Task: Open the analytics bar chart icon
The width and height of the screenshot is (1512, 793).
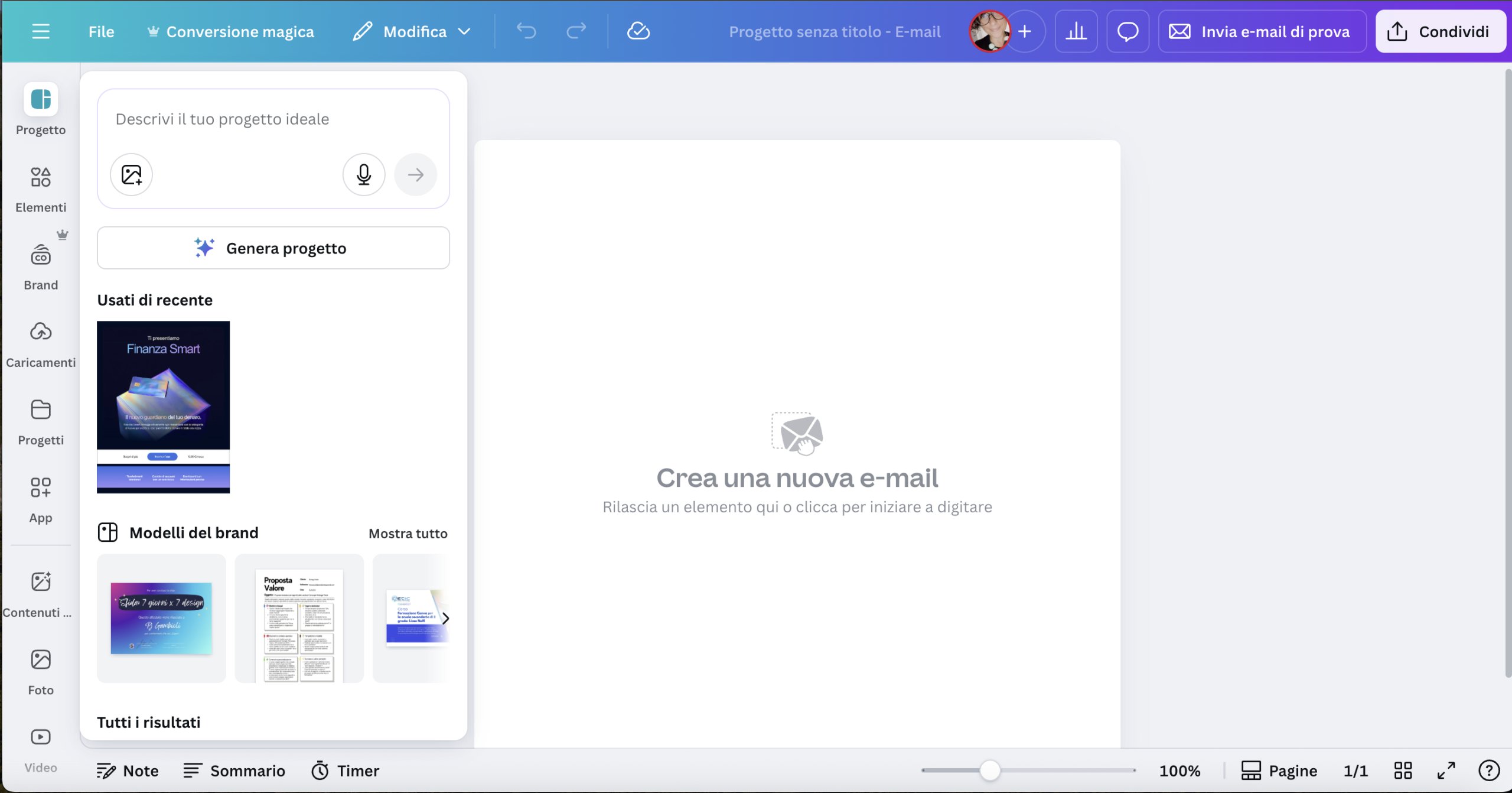Action: (x=1076, y=31)
